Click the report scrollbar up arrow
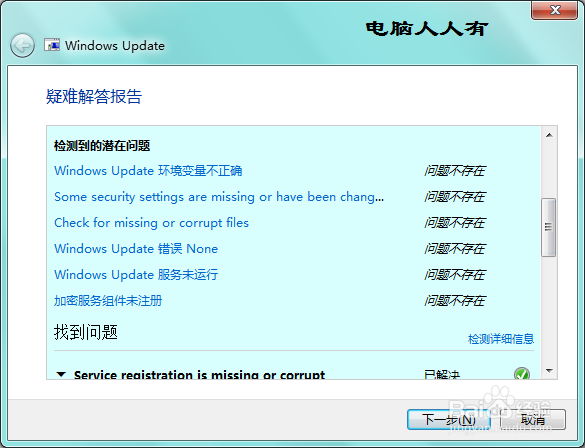The height and width of the screenshot is (448, 585). coord(549,135)
